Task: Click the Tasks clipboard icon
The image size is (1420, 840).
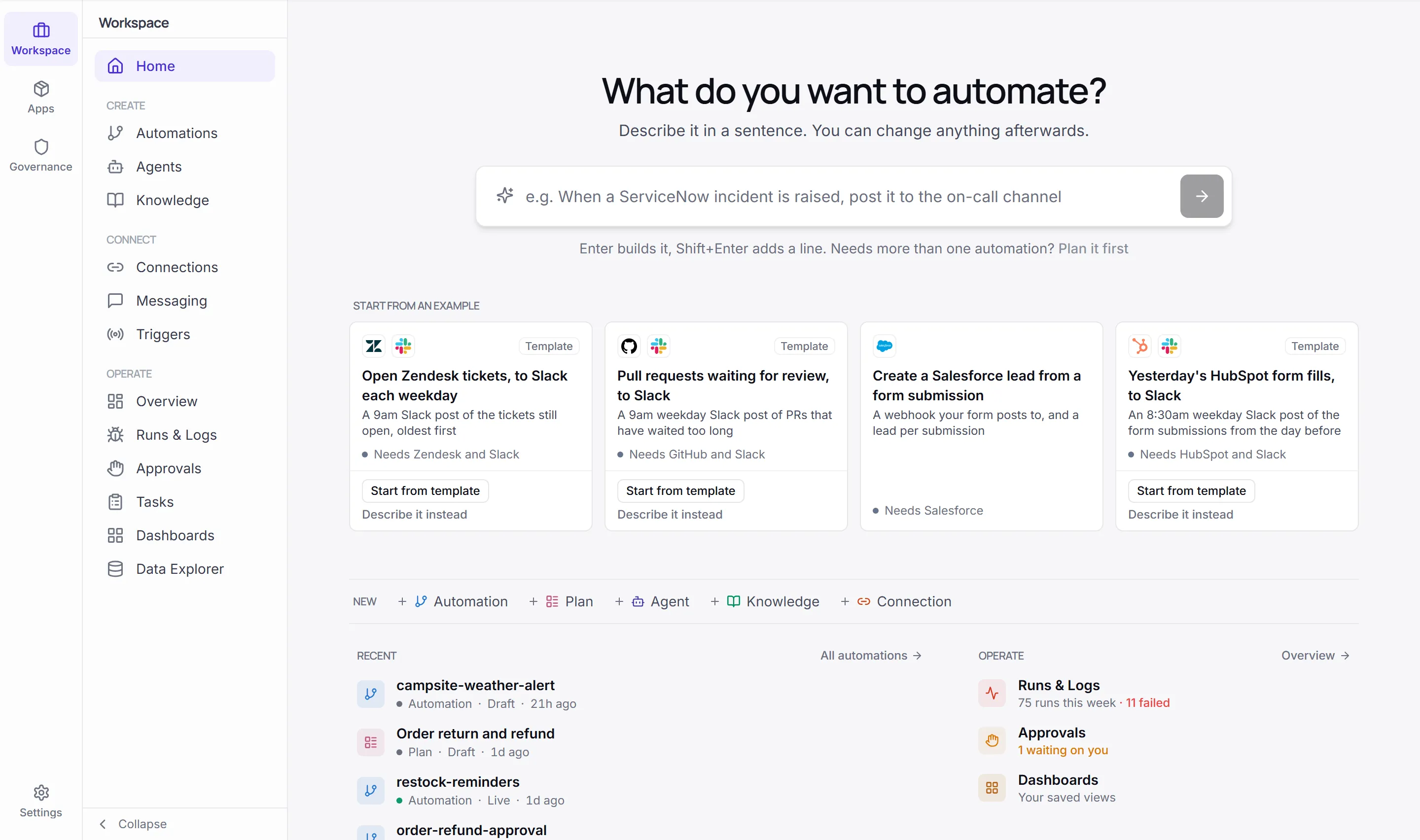Action: tap(115, 501)
